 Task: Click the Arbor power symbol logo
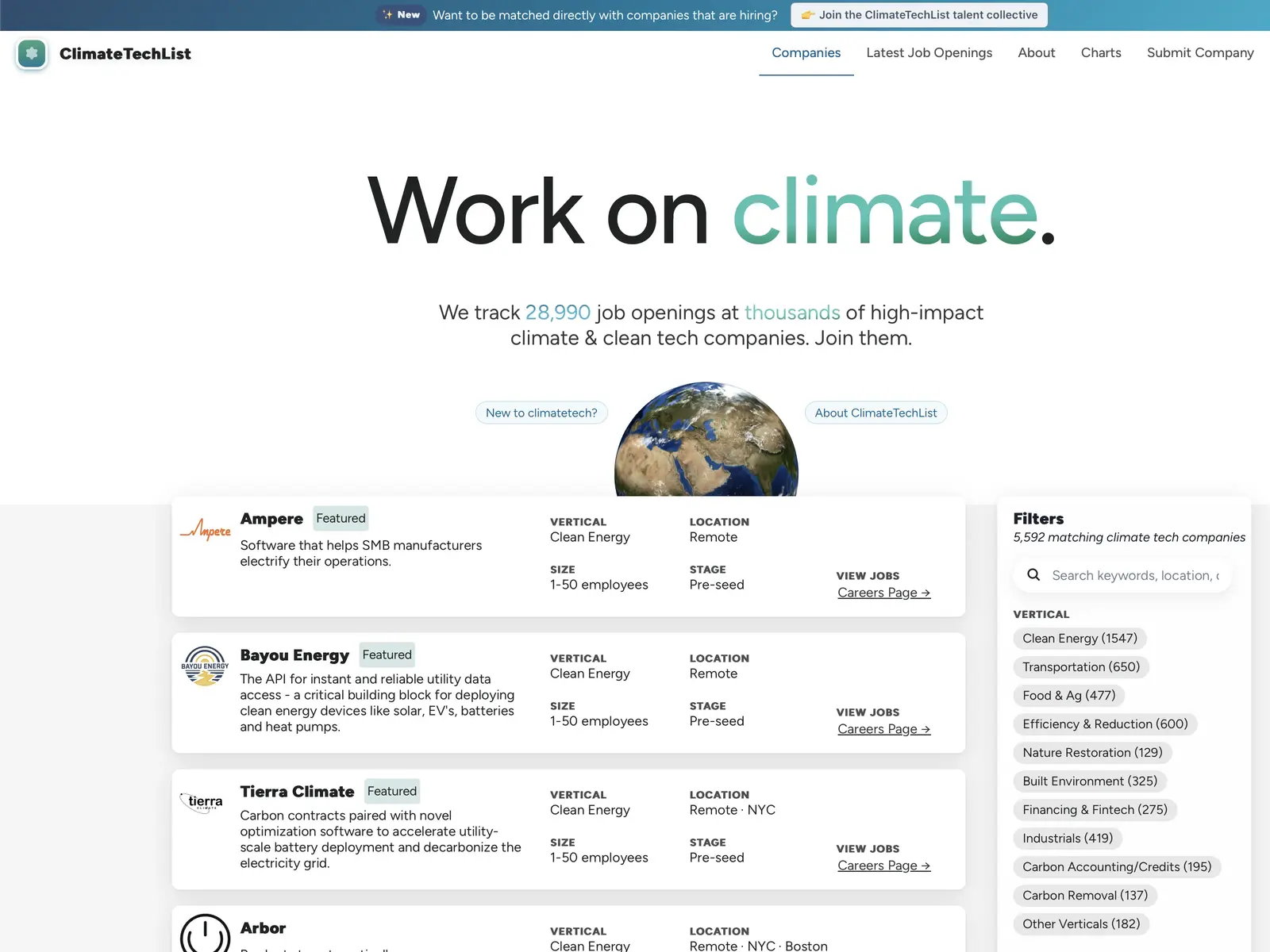coord(205,933)
